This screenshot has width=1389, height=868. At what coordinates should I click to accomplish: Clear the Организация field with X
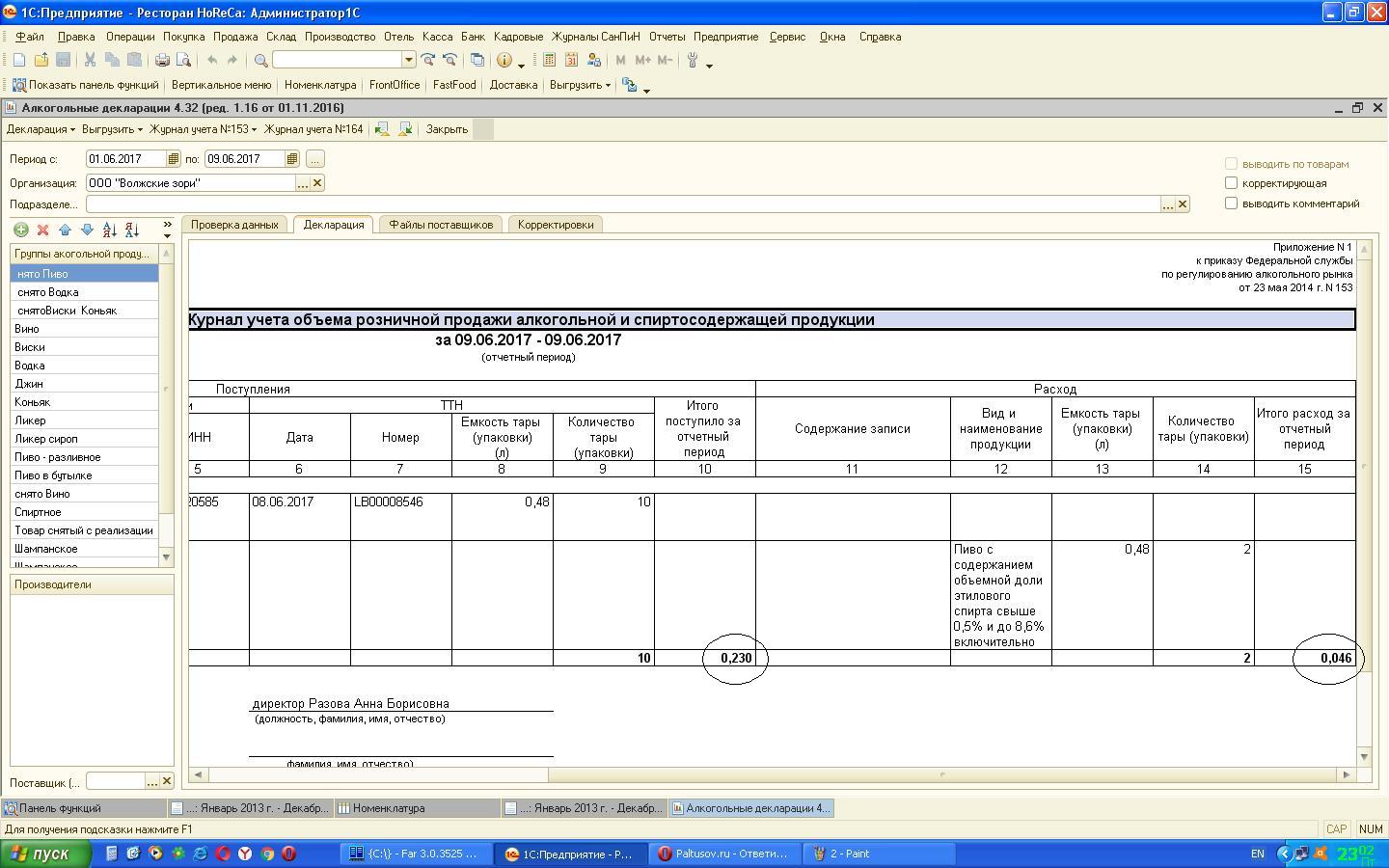click(317, 182)
